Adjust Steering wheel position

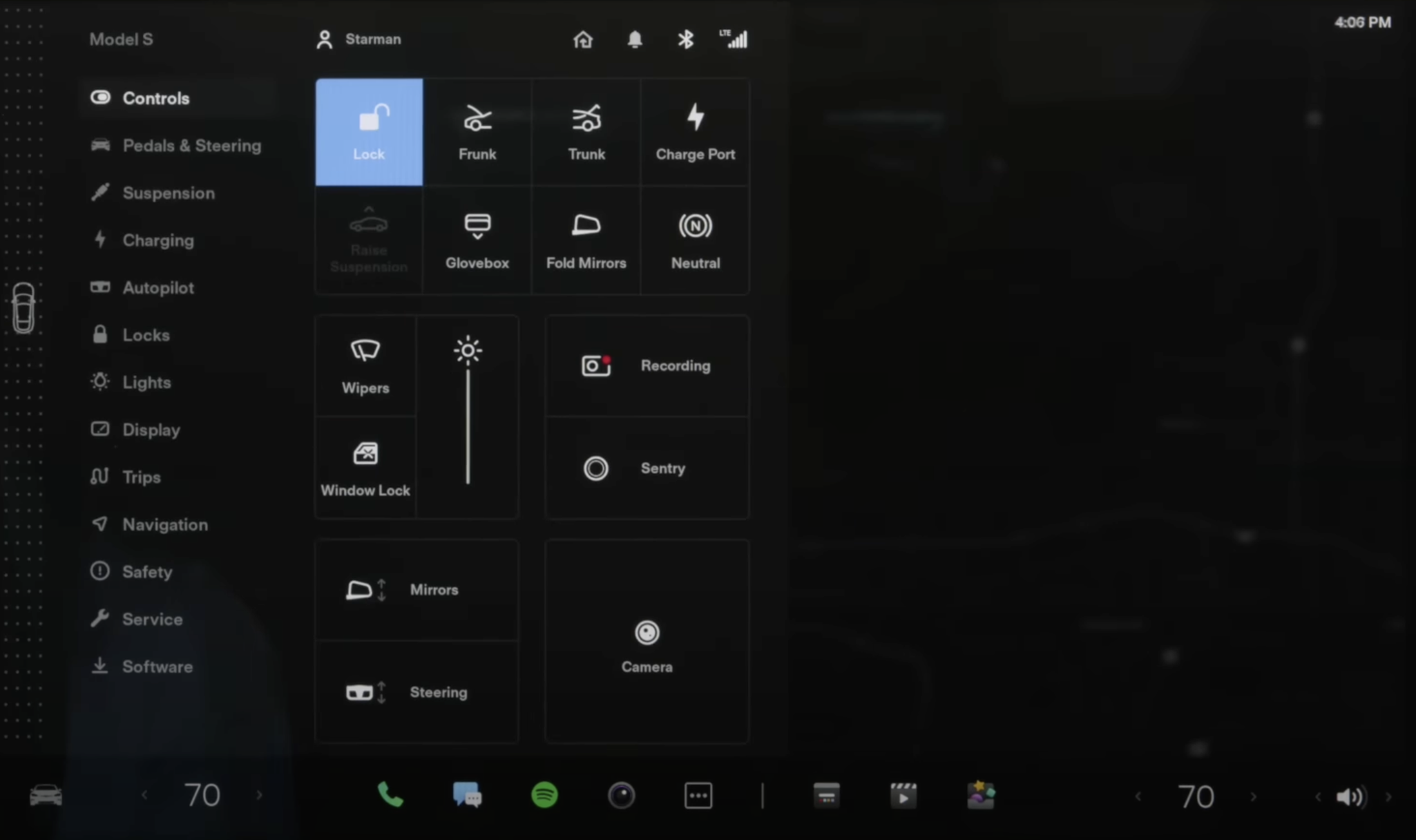(417, 692)
